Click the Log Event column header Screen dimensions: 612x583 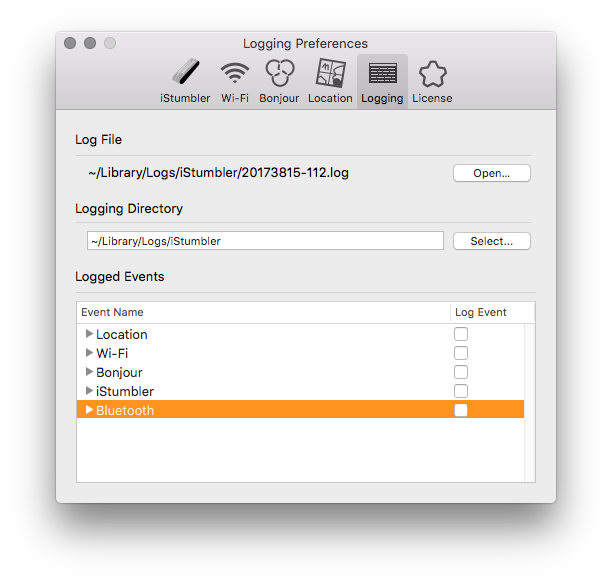tap(493, 312)
